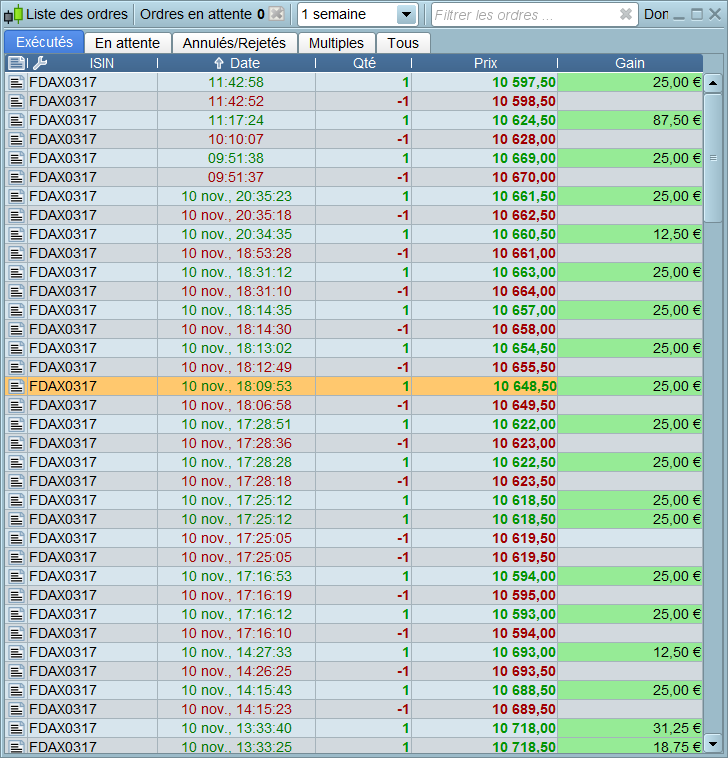Screen dimensions: 728x758
Task: Click the Prix column header
Action: [485, 63]
